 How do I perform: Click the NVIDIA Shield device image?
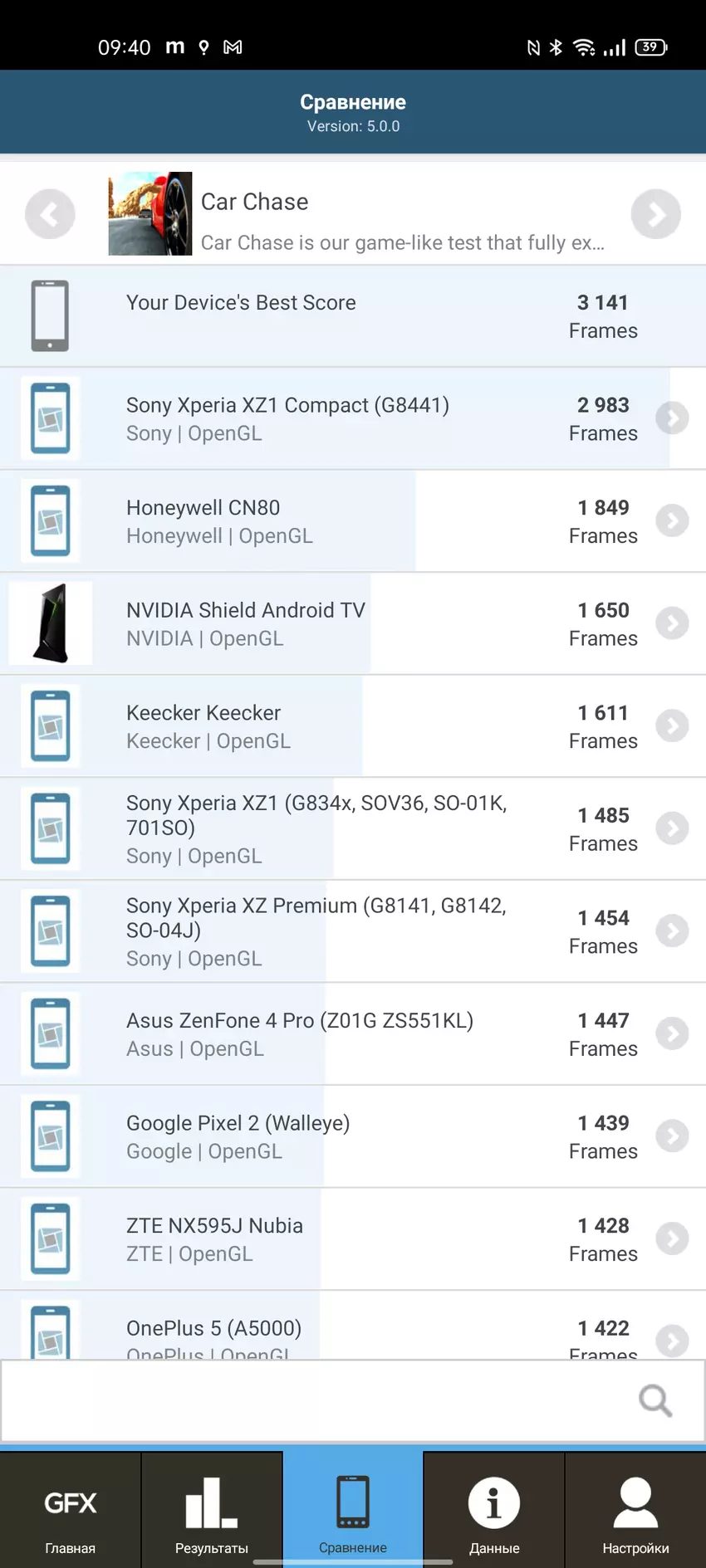click(51, 623)
